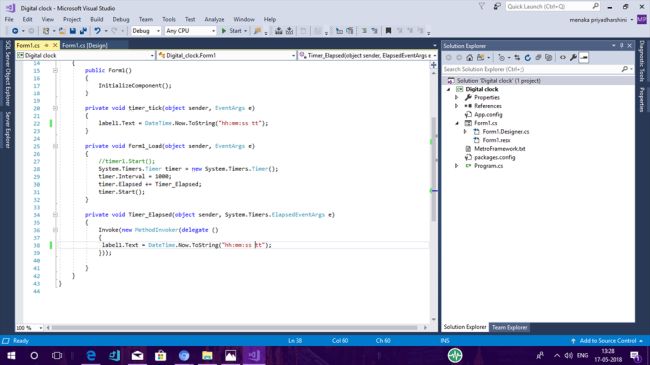The image size is (650, 365).
Task: Toggle pin on the Form1.cs tab
Action: [x=46, y=45]
